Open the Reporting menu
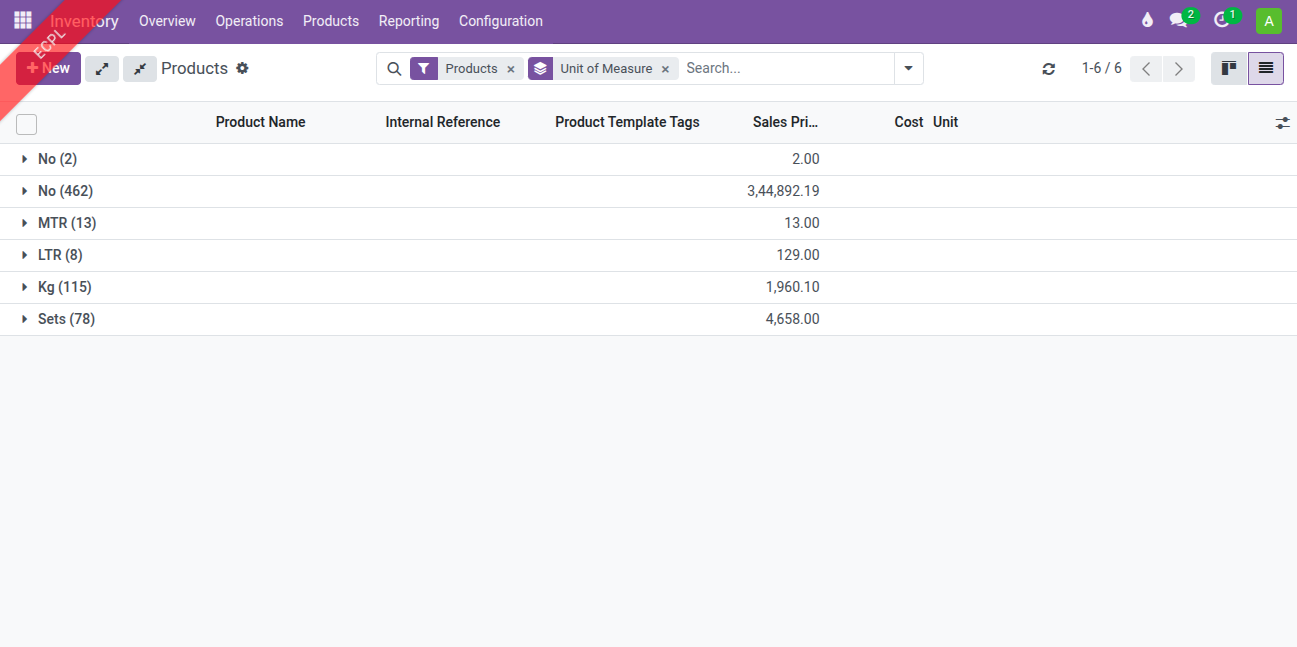Viewport: 1297px width, 647px height. [408, 21]
